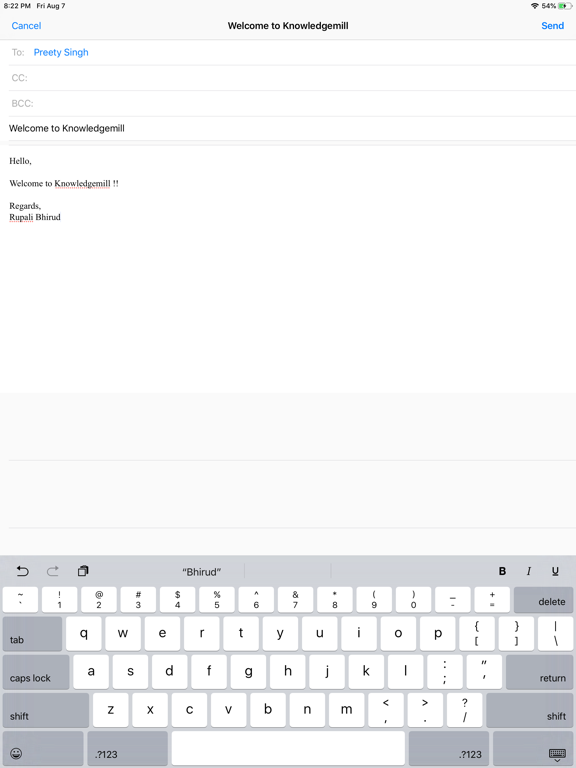Tap the tilde backtick key
The image size is (576, 768).
point(20,600)
